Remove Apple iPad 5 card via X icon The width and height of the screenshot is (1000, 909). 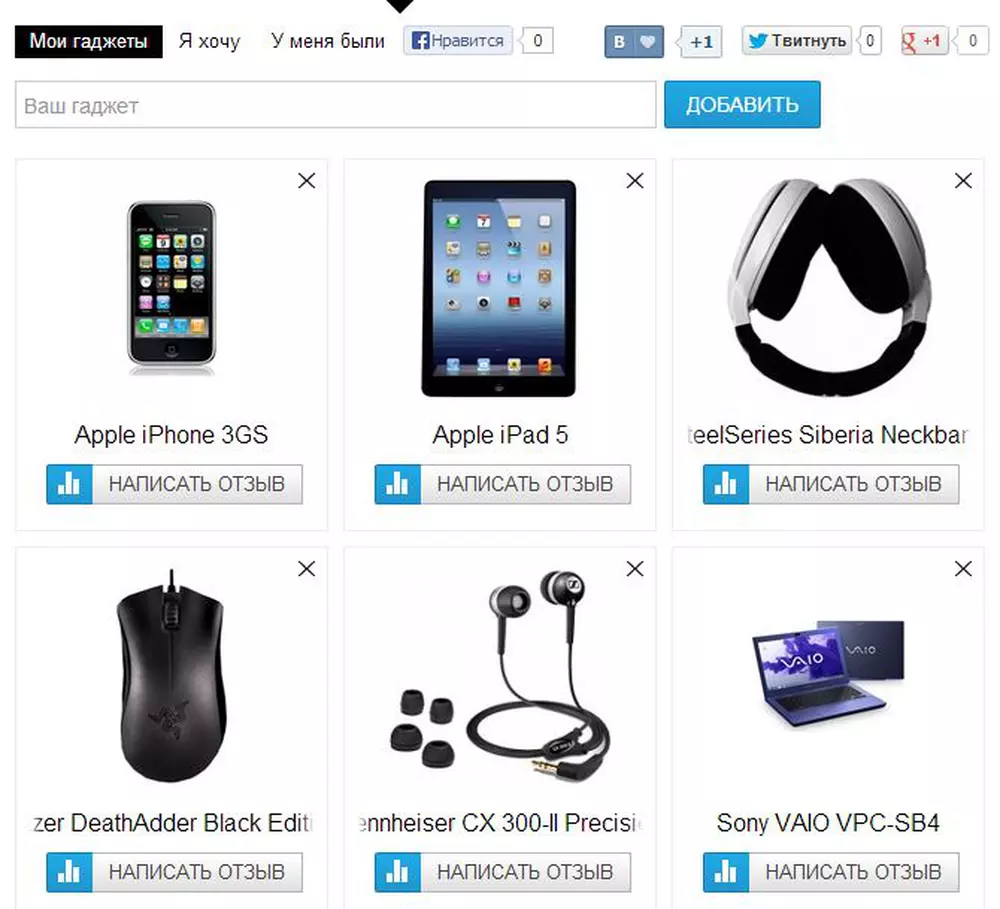[635, 181]
